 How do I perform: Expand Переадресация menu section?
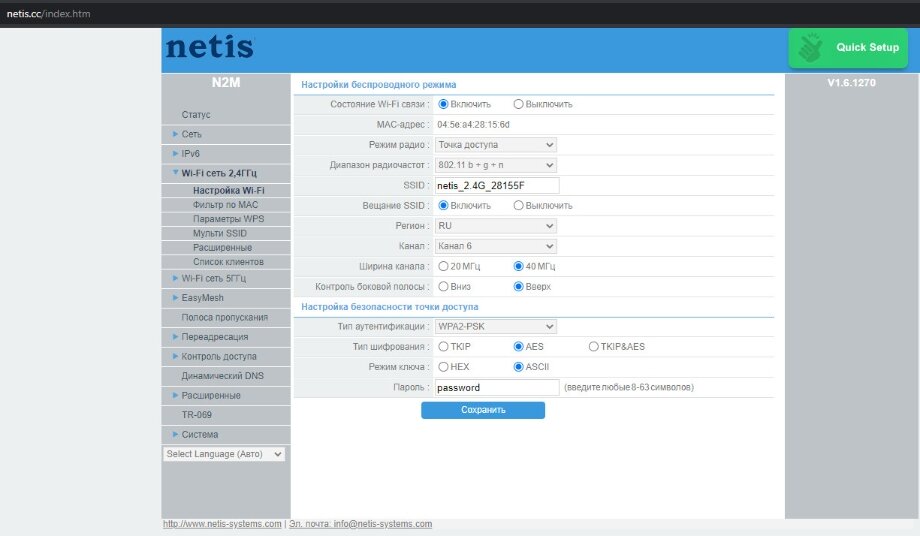226,337
